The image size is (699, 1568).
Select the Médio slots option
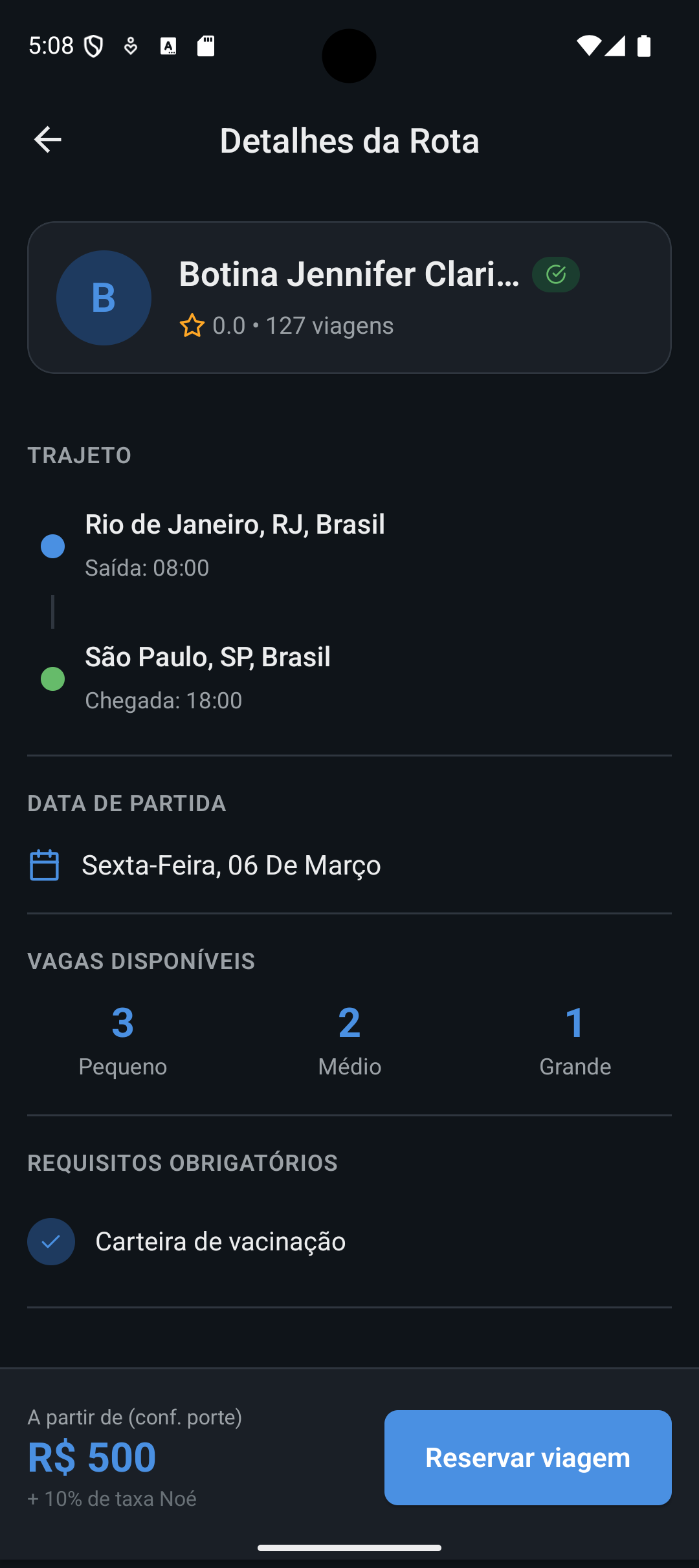(349, 1040)
